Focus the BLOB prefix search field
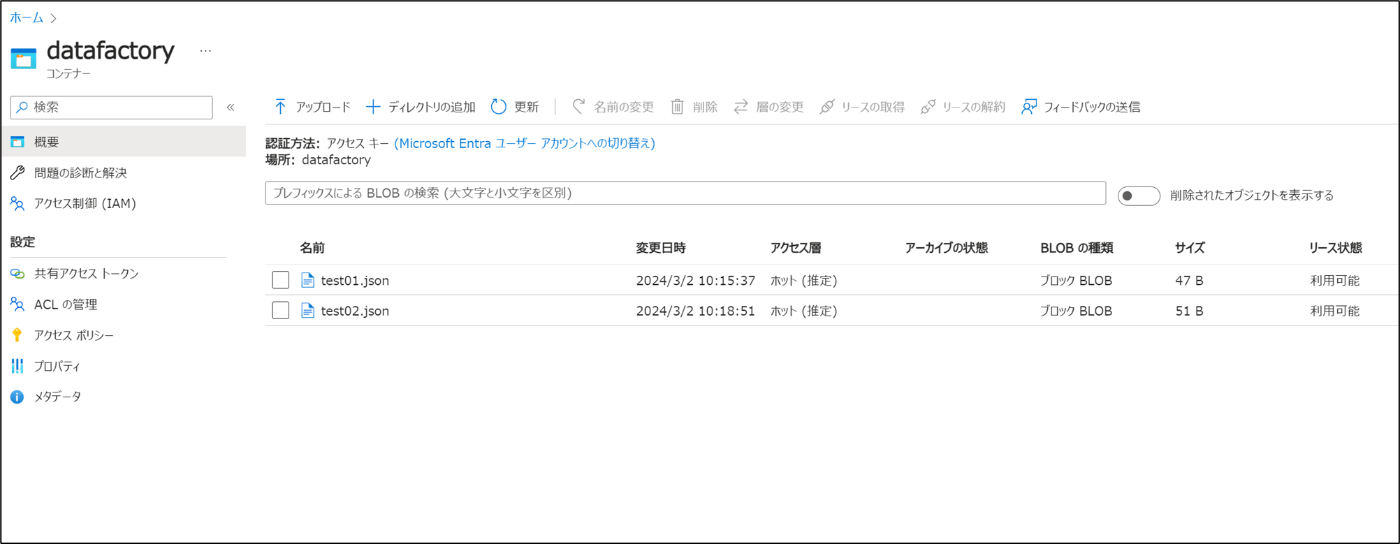This screenshot has width=1400, height=544. (685, 193)
